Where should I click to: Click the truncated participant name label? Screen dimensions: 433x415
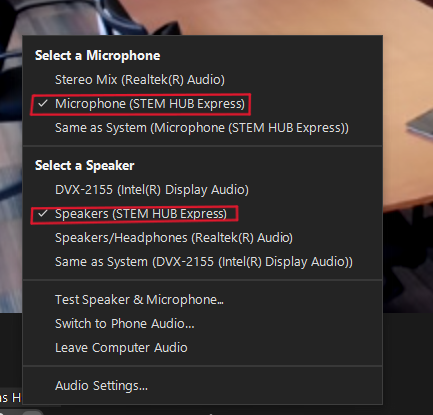coord(10,397)
